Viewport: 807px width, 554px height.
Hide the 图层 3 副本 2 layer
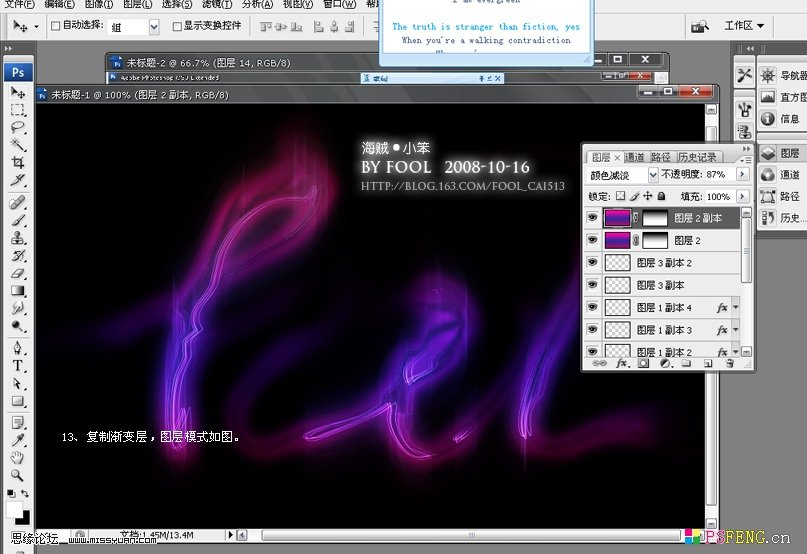click(x=592, y=262)
